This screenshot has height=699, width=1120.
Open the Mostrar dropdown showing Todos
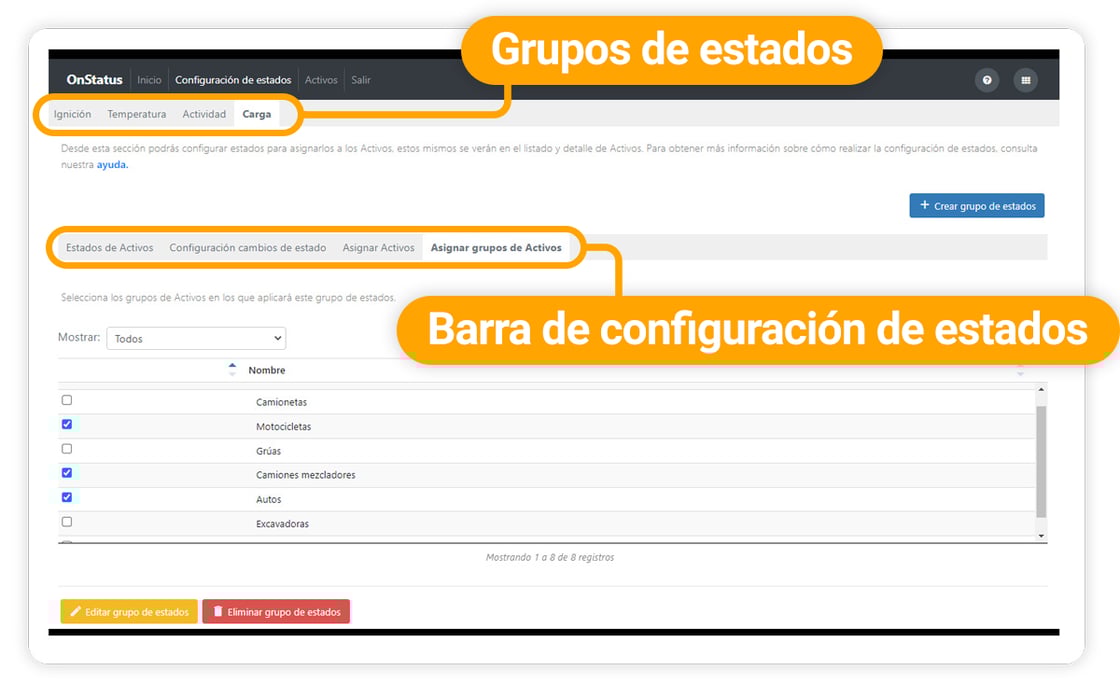196,338
